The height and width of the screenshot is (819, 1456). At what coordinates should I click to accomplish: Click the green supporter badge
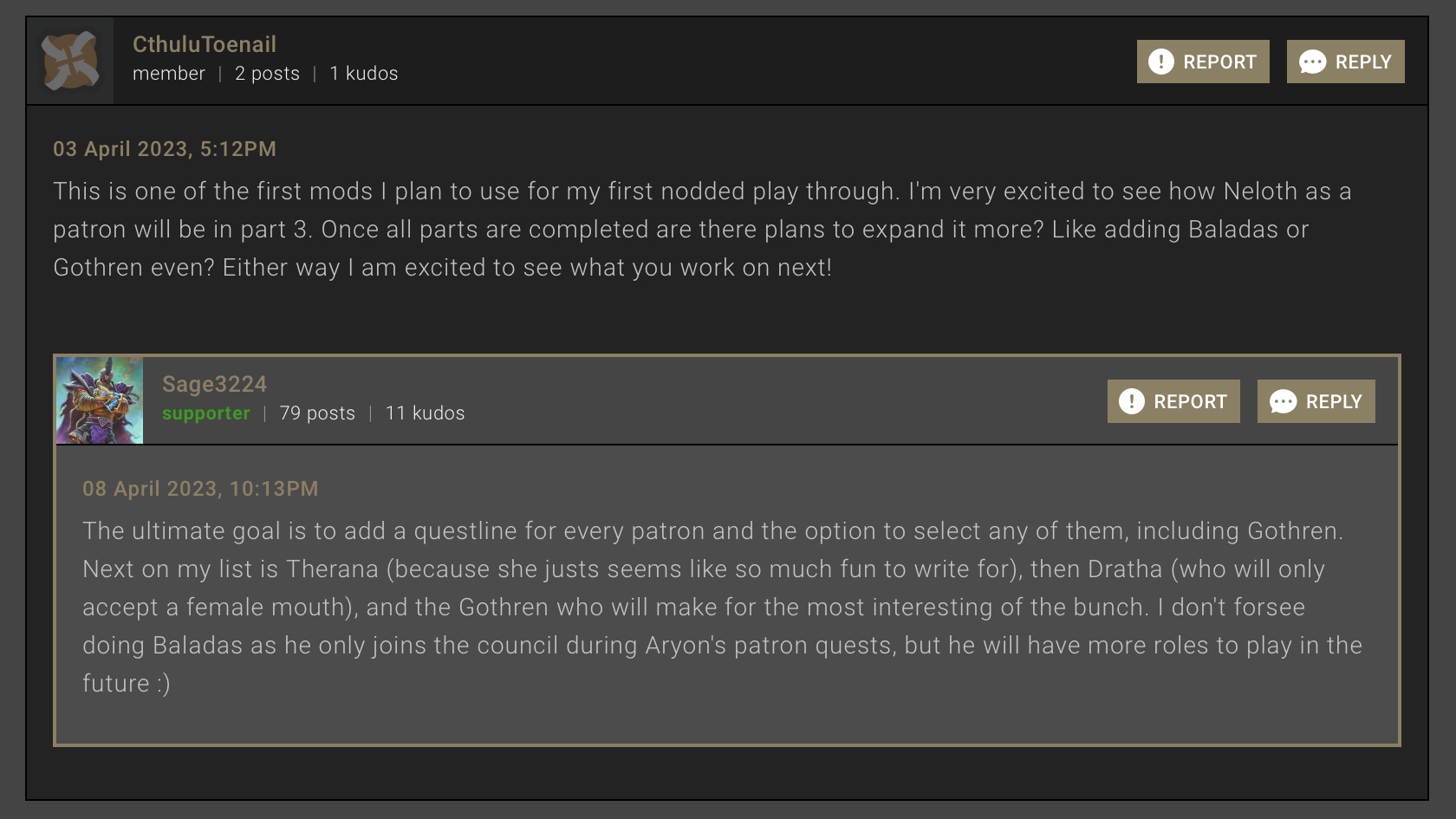pyautogui.click(x=205, y=413)
